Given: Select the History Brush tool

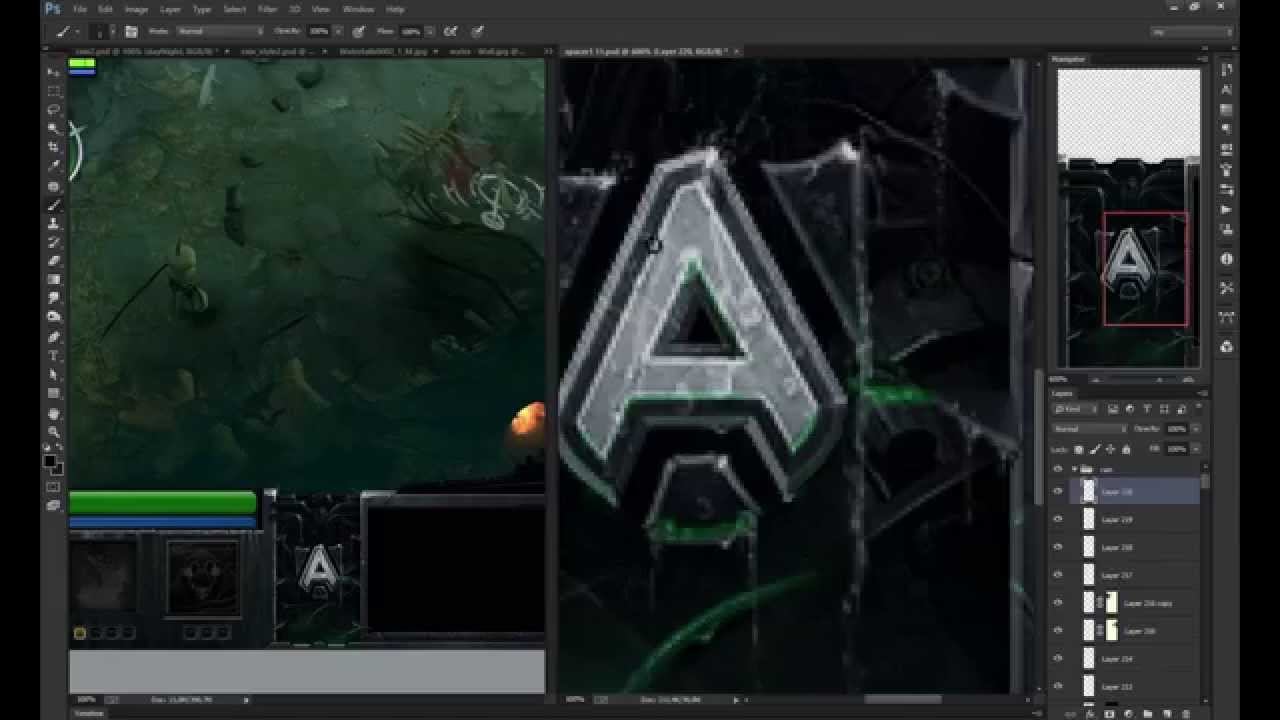Looking at the screenshot, I should tap(54, 243).
